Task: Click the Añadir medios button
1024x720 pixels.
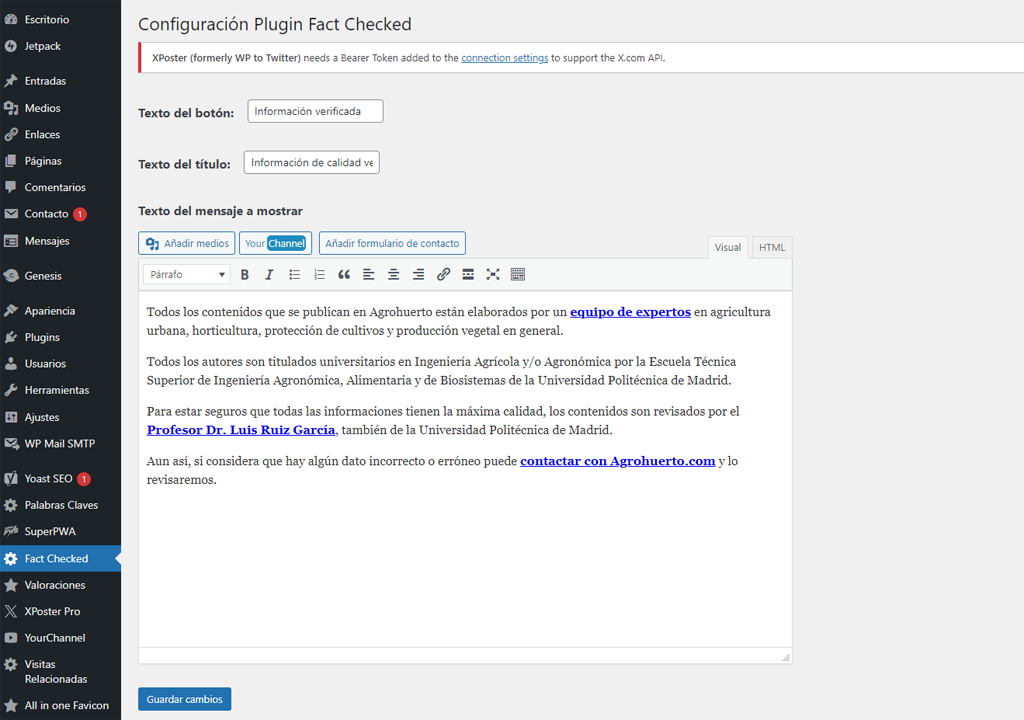Action: (187, 243)
